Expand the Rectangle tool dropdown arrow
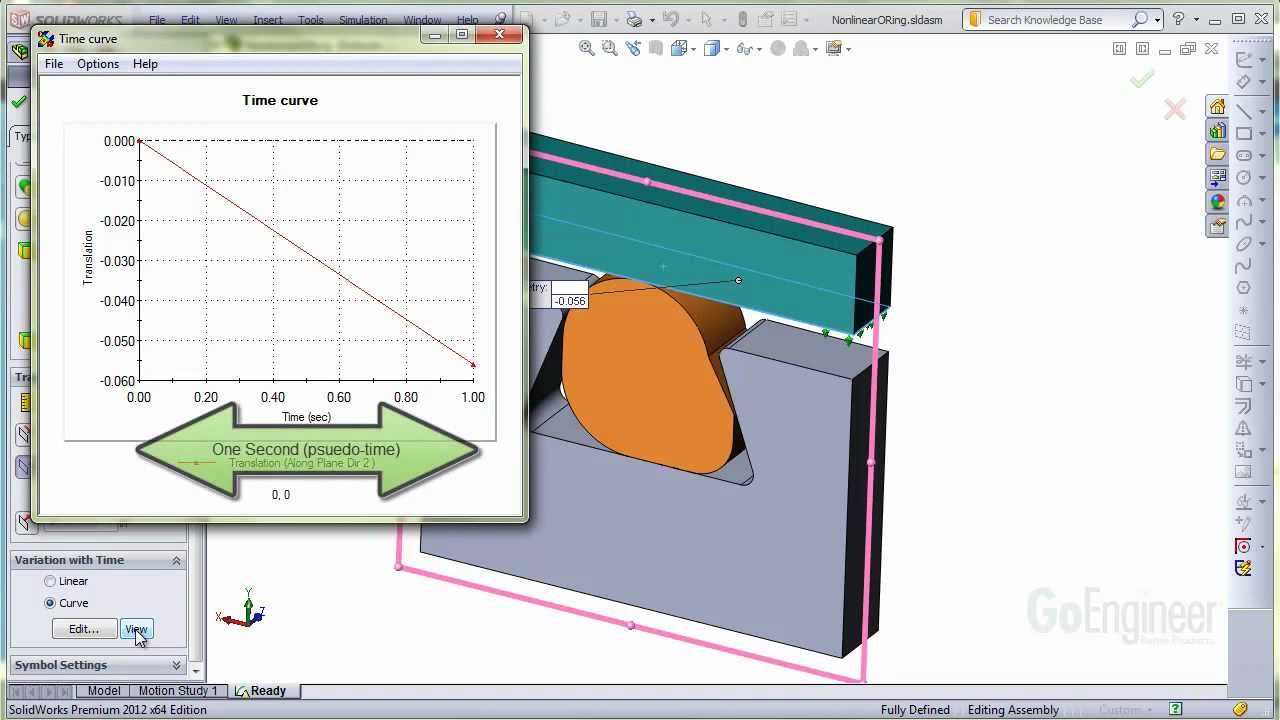Screen dimensions: 1280x720 [x=1263, y=133]
